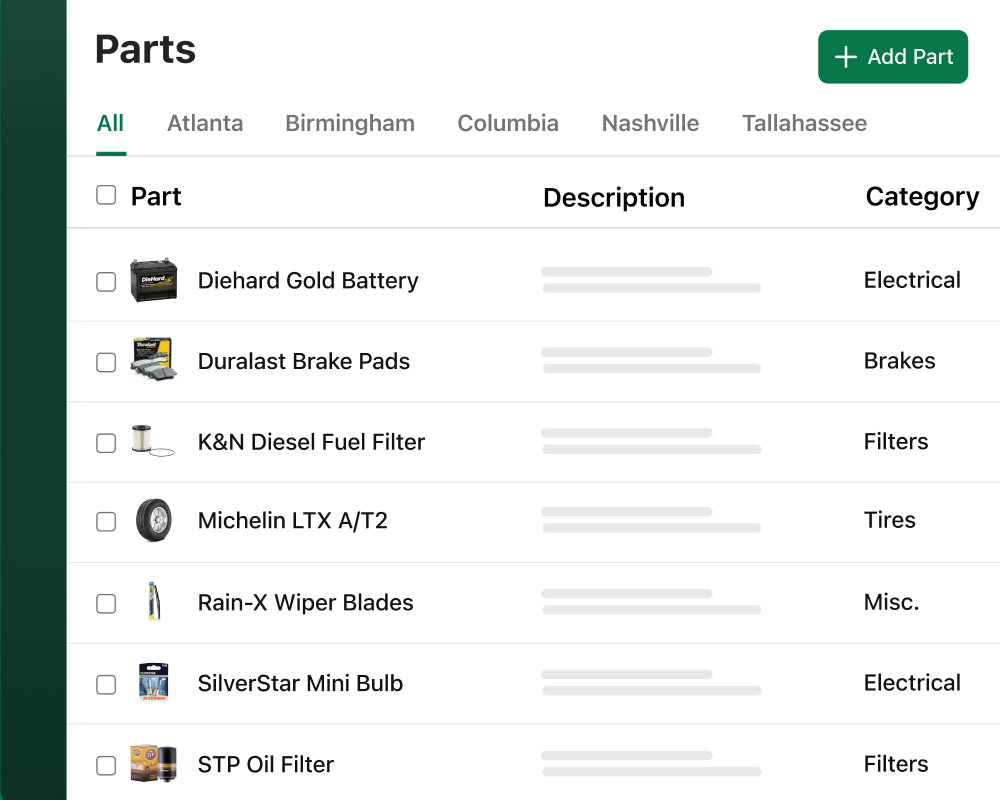Open the Diehard Gold Battery part name
This screenshot has height=800, width=1000.
point(308,281)
